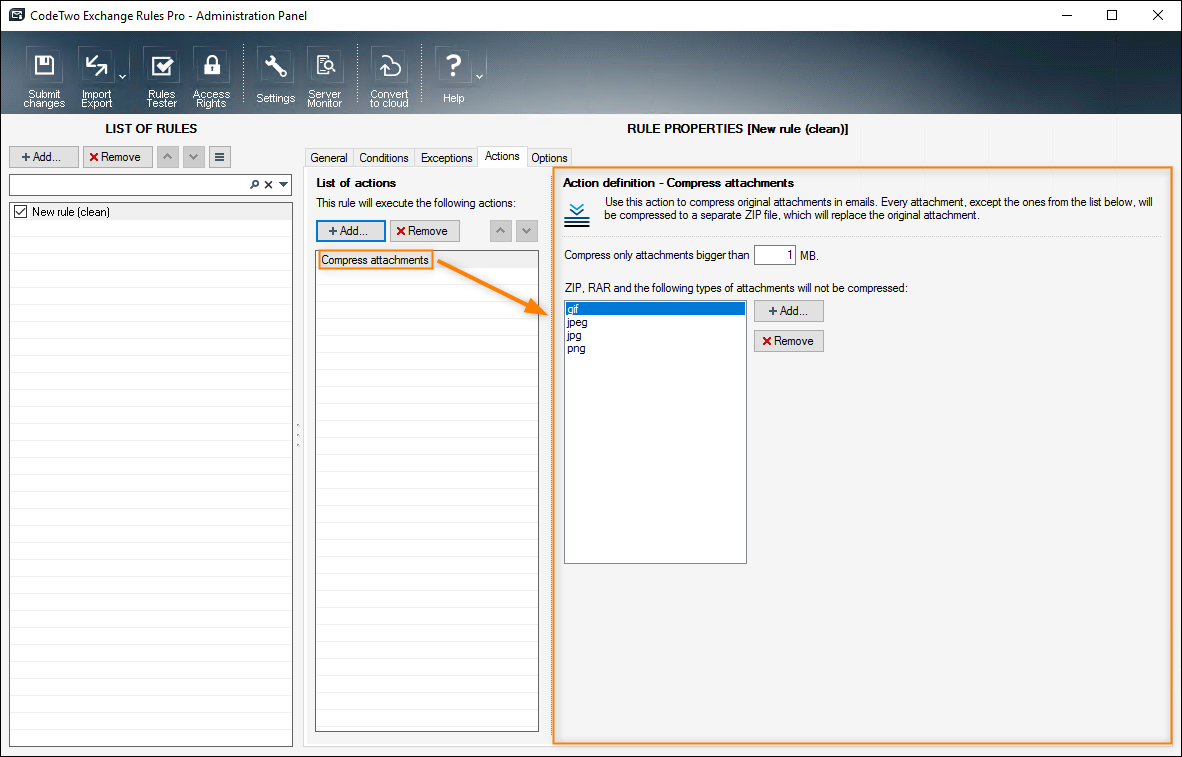Screen dimensions: 1182x757
Task: Open the rules list options menu icon
Action: coord(219,157)
